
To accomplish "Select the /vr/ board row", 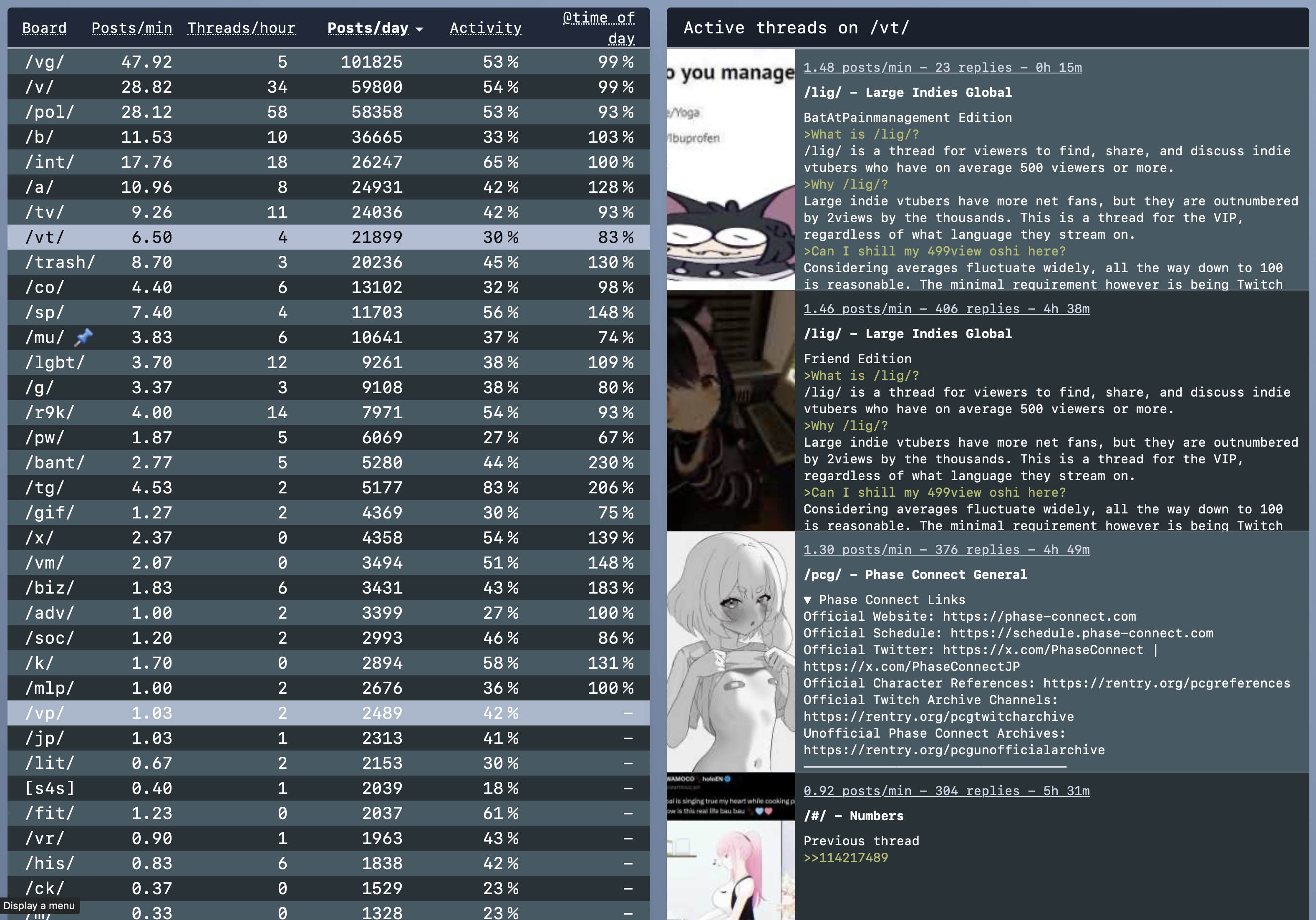I will point(328,839).
